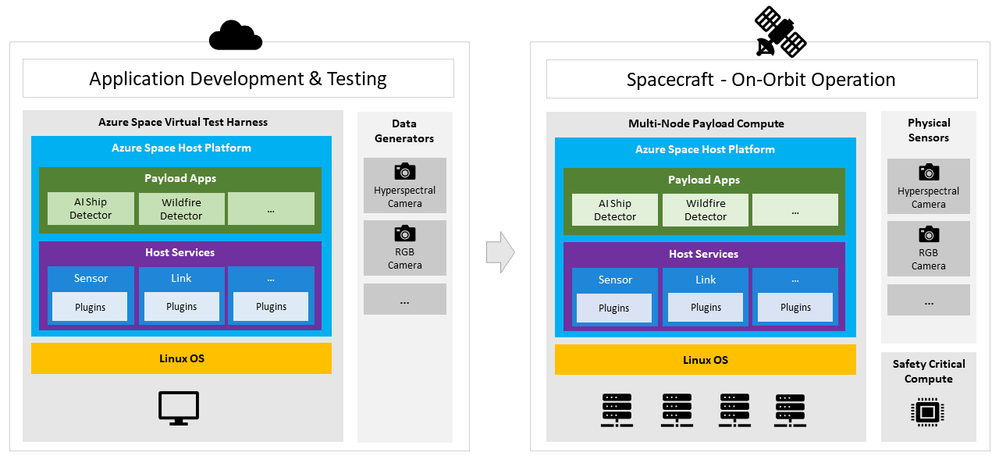Viewport: 999px width, 460px height.
Task: Select the Application Development & Testing title box
Action: pyautogui.click(x=238, y=78)
